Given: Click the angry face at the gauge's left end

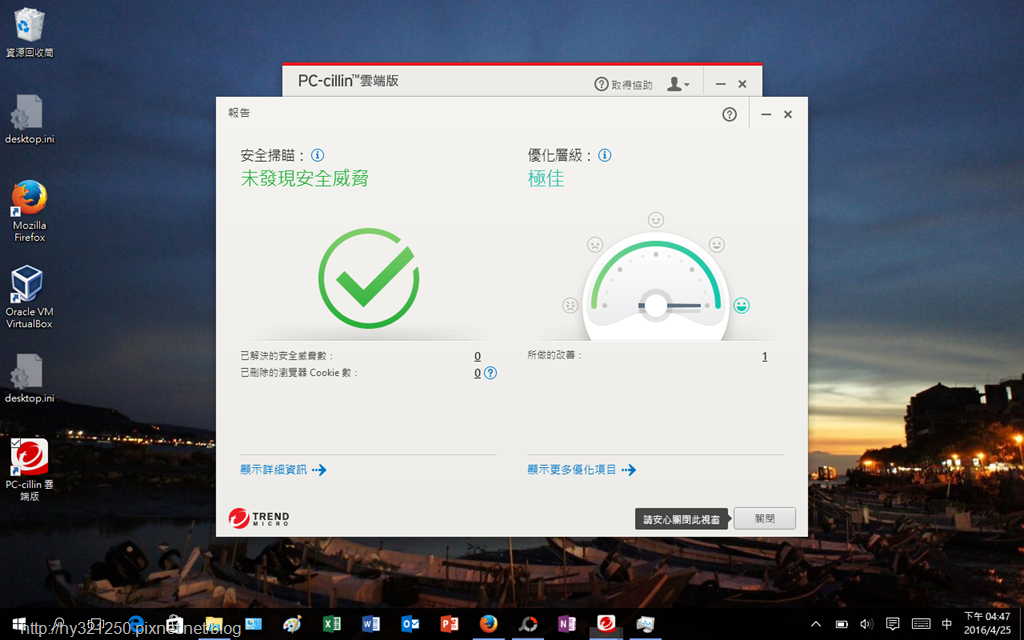Looking at the screenshot, I should 570,306.
